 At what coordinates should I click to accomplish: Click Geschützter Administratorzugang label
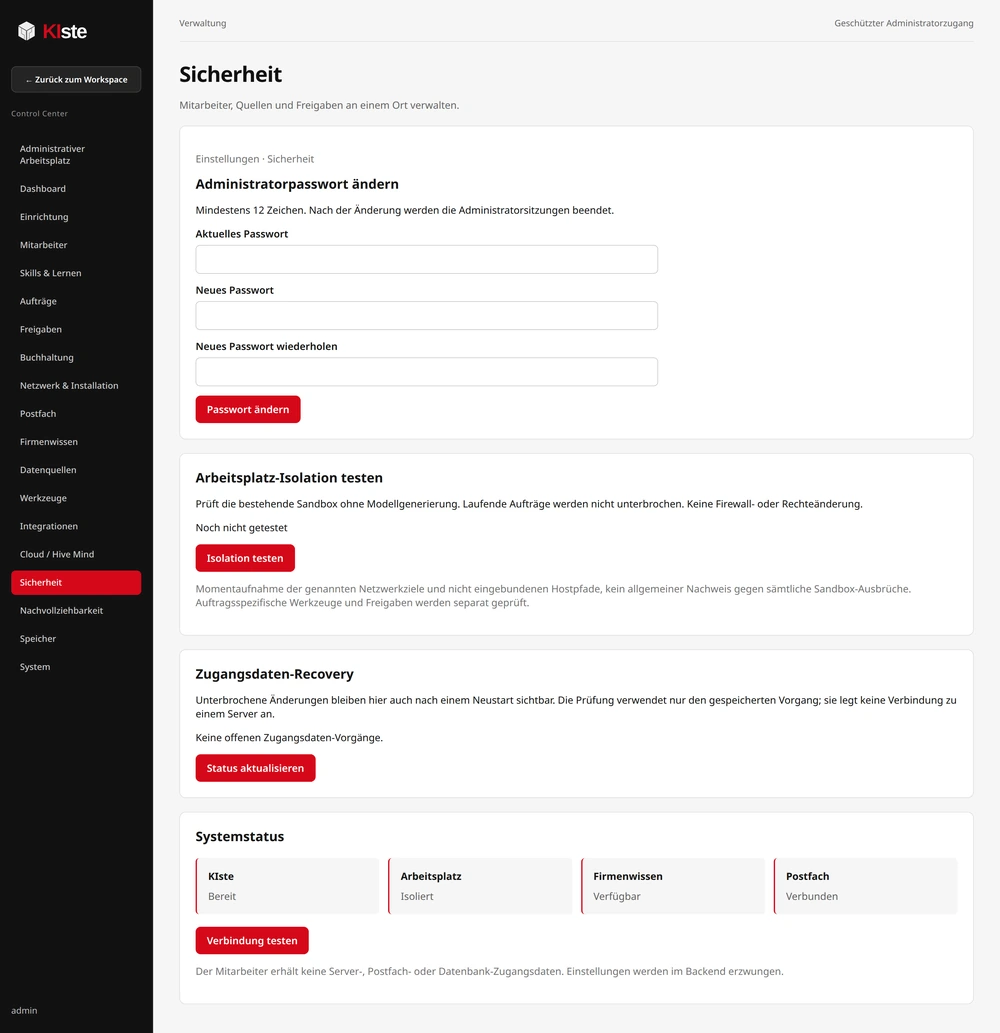(x=904, y=23)
